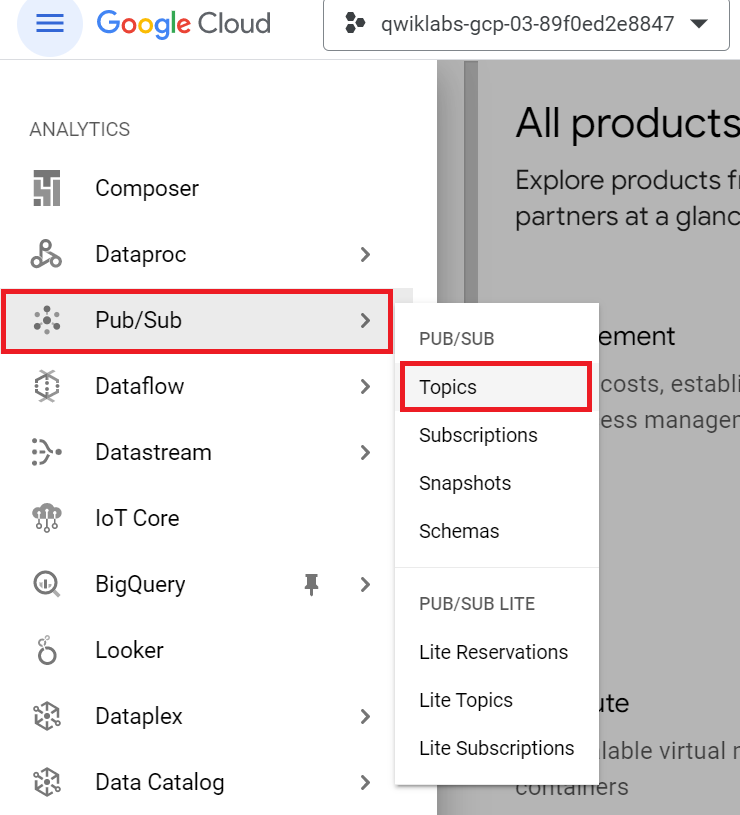Click the Data Catalog icon
This screenshot has width=740, height=815.
coord(47,782)
